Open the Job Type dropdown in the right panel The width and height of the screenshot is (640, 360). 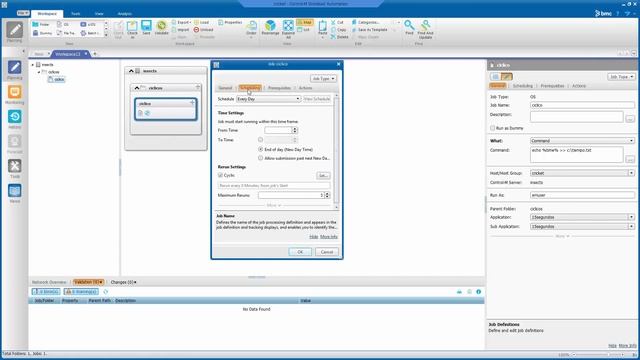click(x=621, y=77)
